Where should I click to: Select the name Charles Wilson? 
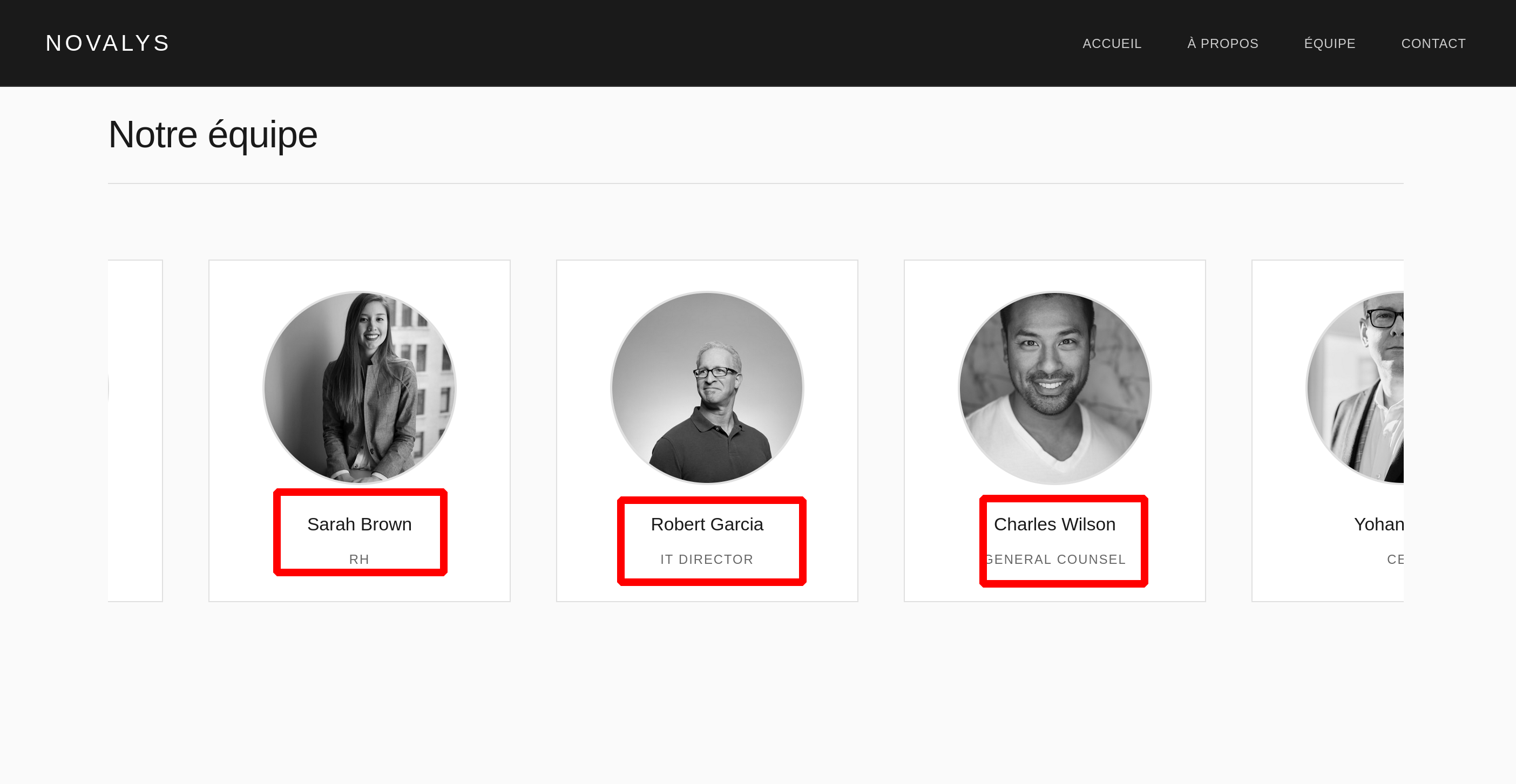1054,524
